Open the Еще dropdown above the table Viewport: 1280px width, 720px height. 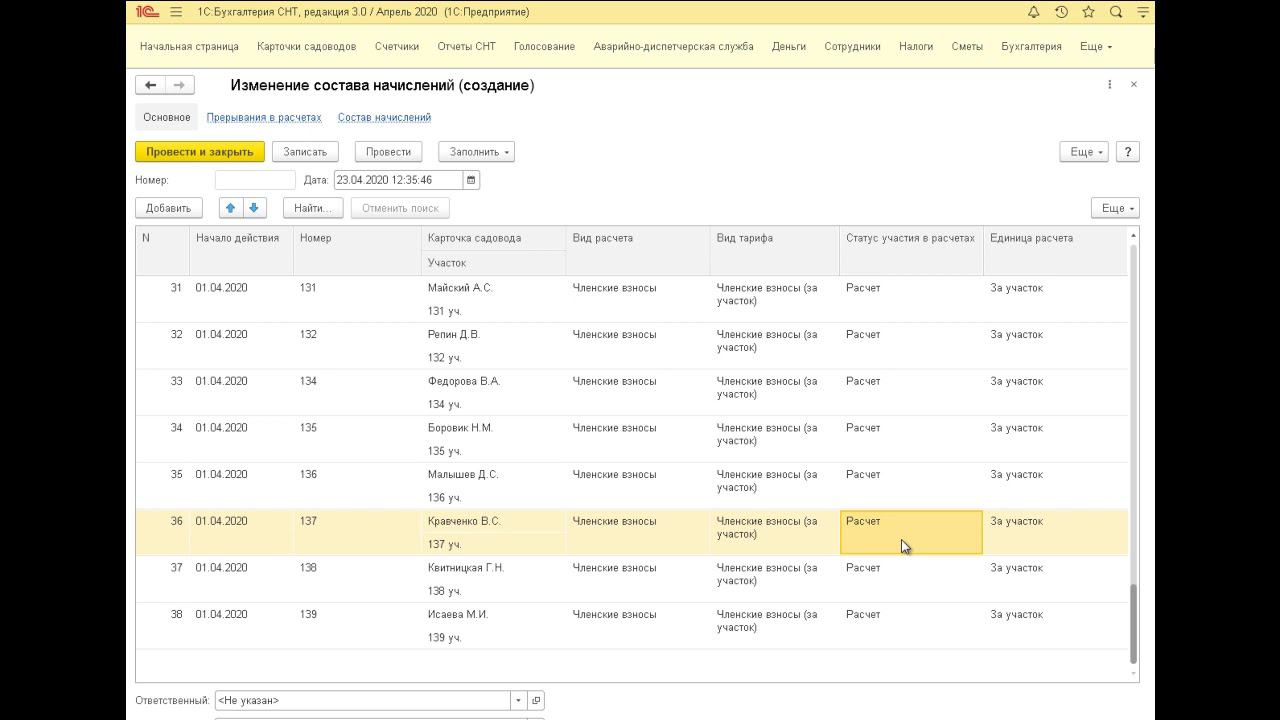[x=1115, y=208]
